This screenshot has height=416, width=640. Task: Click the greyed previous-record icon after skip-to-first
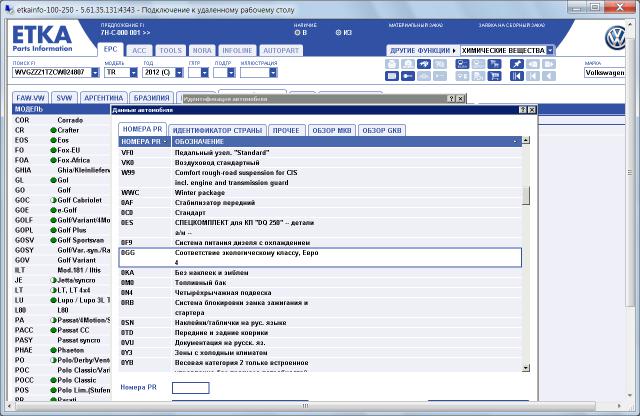click(532, 76)
